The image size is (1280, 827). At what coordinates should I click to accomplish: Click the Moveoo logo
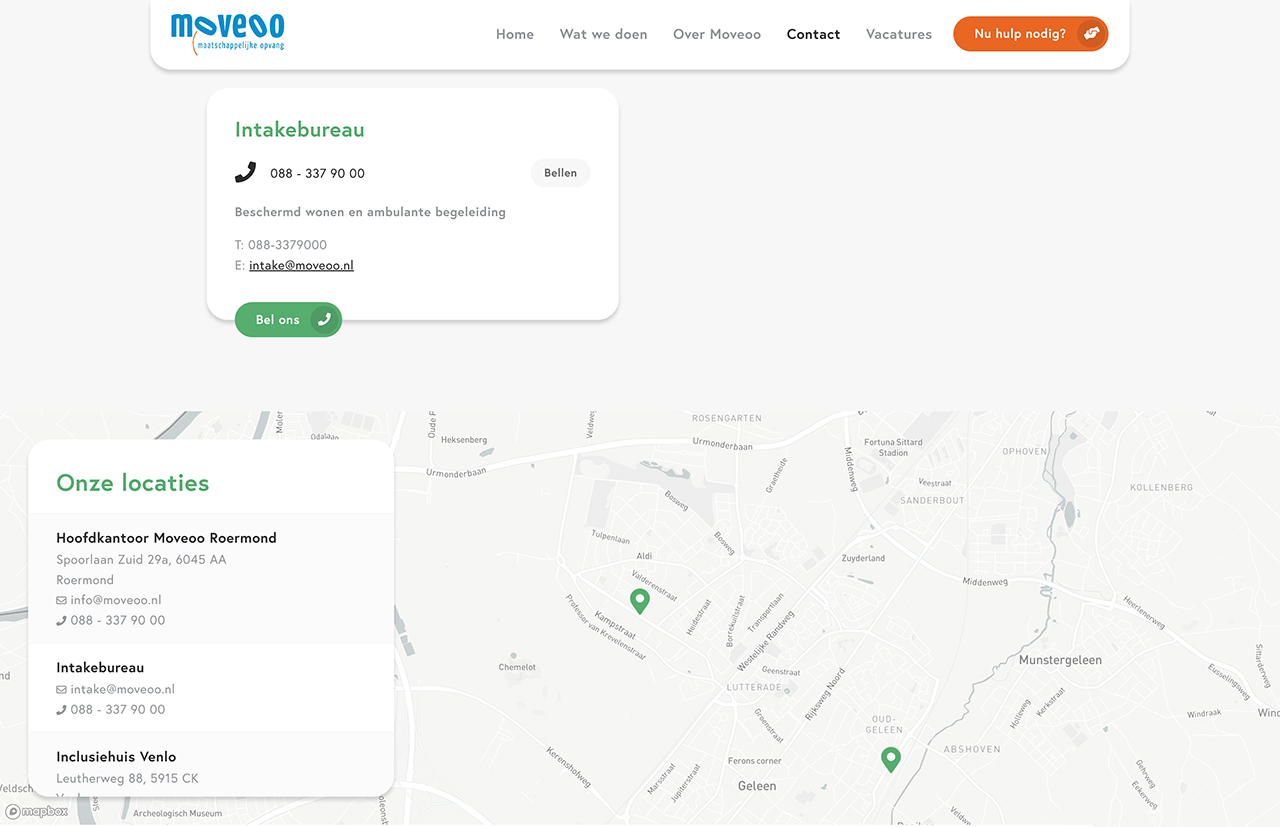[228, 33]
